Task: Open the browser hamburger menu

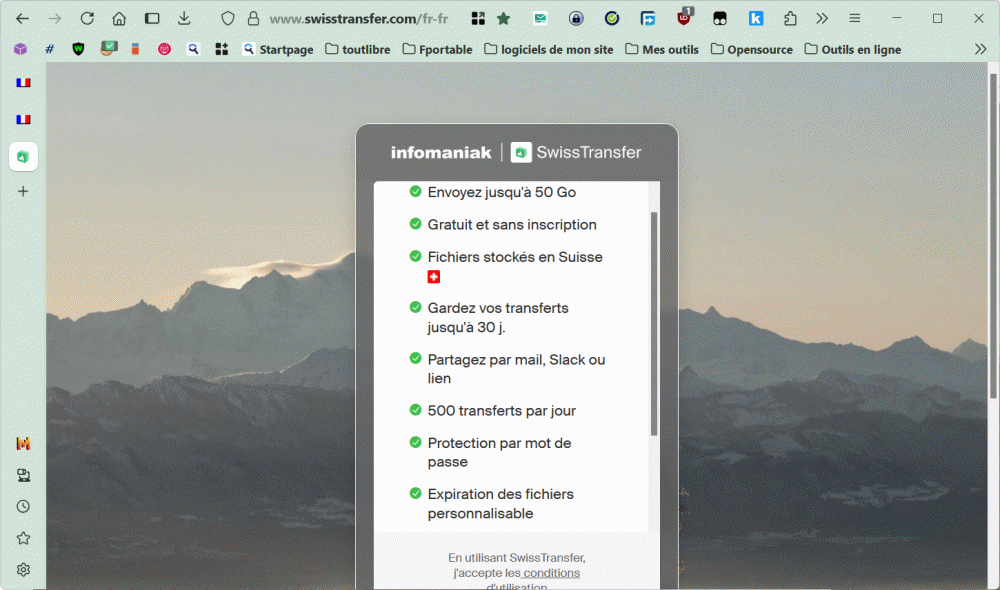Action: [x=855, y=18]
